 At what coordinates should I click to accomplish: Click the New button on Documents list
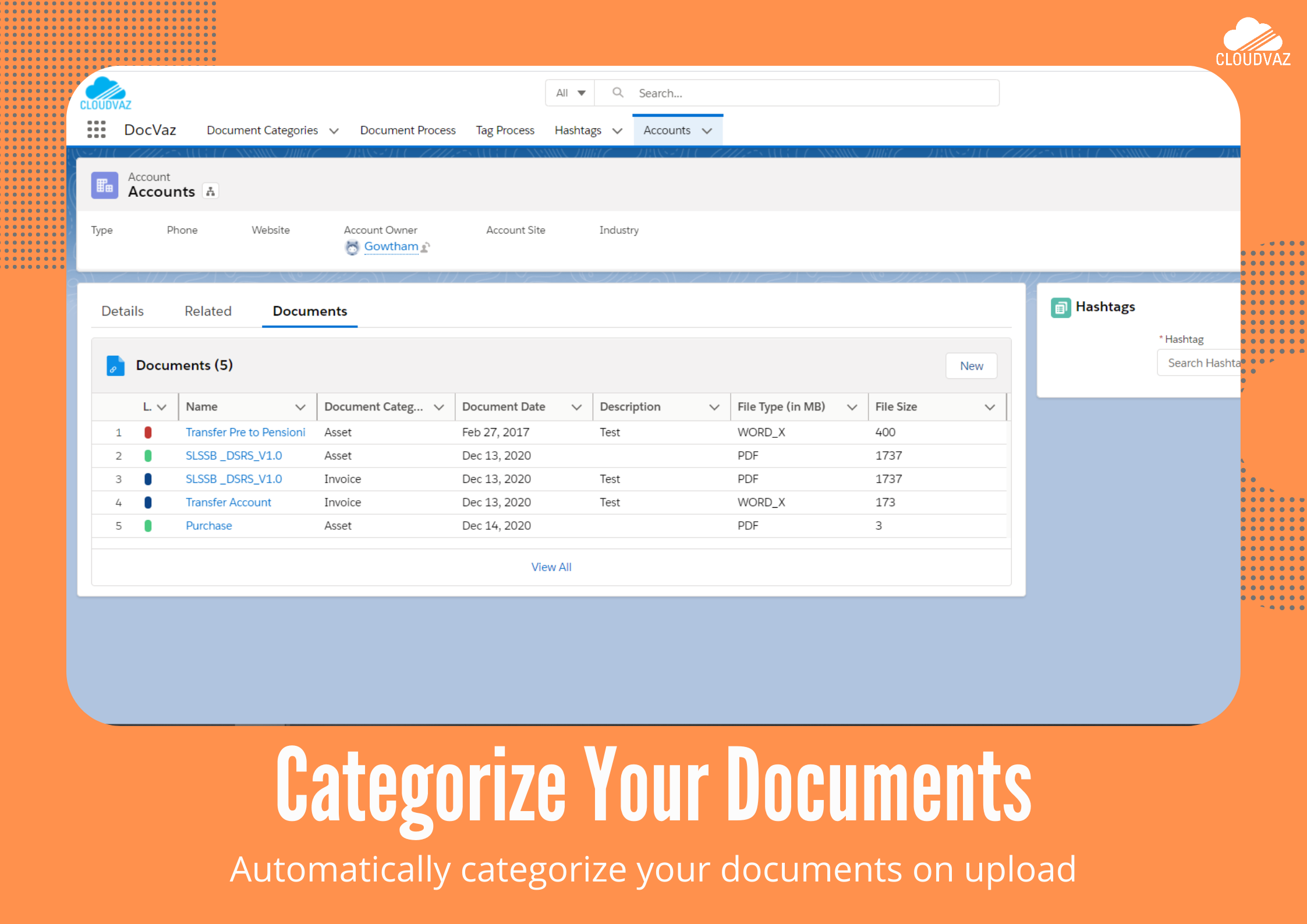(970, 366)
